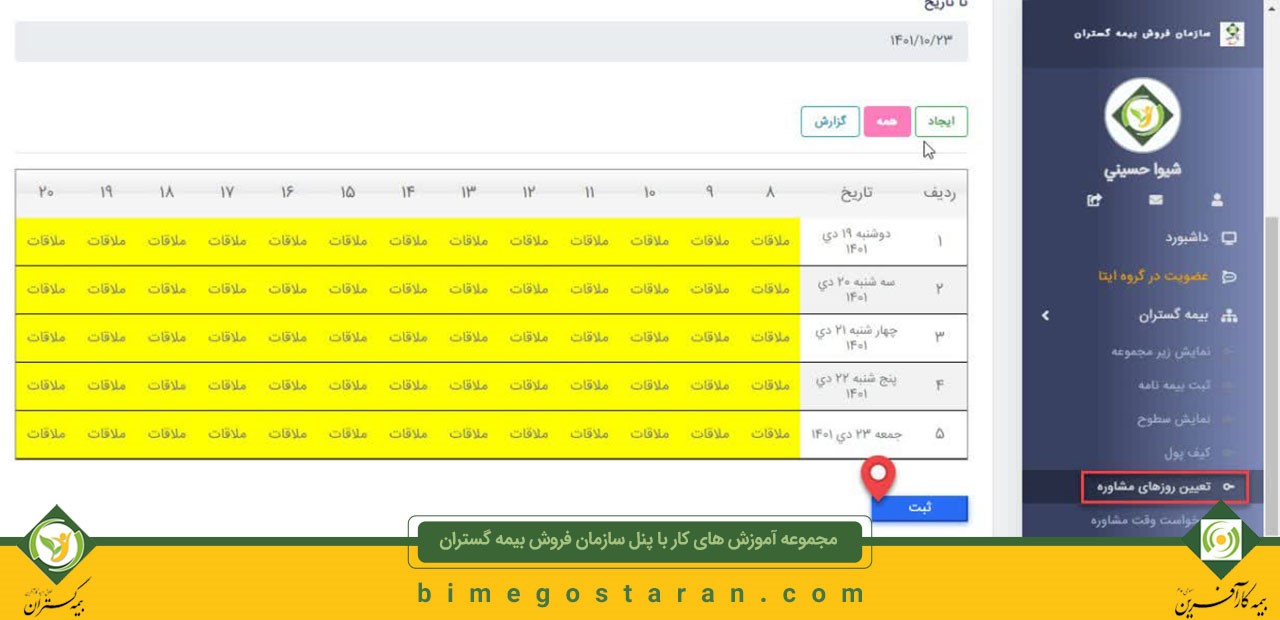Viewport: 1280px width, 620px height.
Task: Open the ثبت بیمه نامه menu item
Action: click(x=1173, y=385)
